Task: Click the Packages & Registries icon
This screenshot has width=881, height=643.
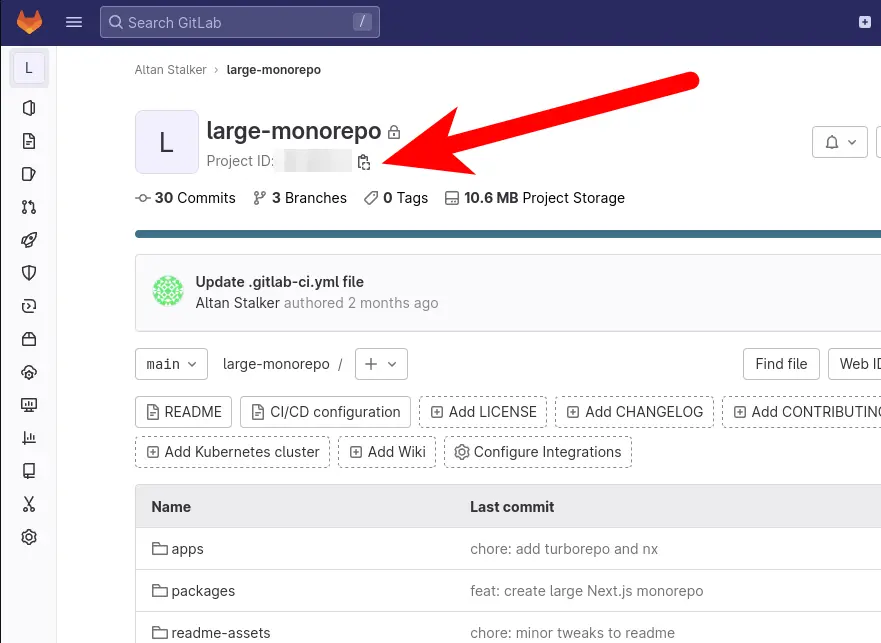Action: (28, 339)
